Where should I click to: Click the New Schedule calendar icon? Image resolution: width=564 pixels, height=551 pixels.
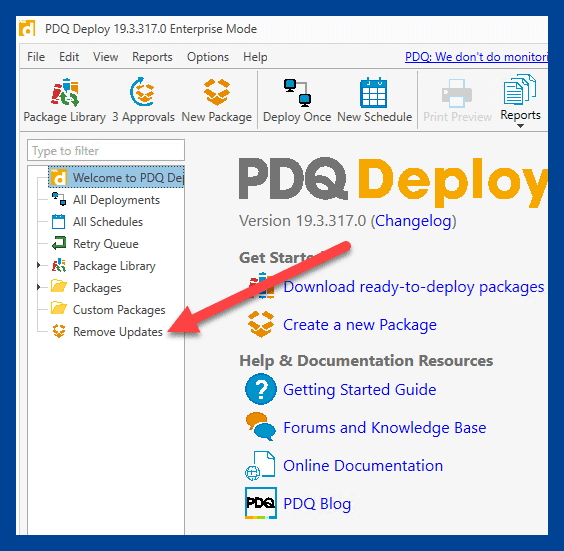coord(373,92)
